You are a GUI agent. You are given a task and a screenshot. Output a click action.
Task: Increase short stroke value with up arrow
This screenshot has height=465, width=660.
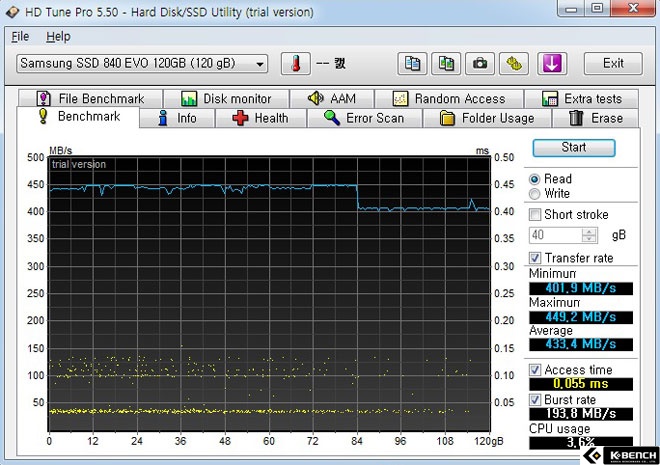coord(589,231)
